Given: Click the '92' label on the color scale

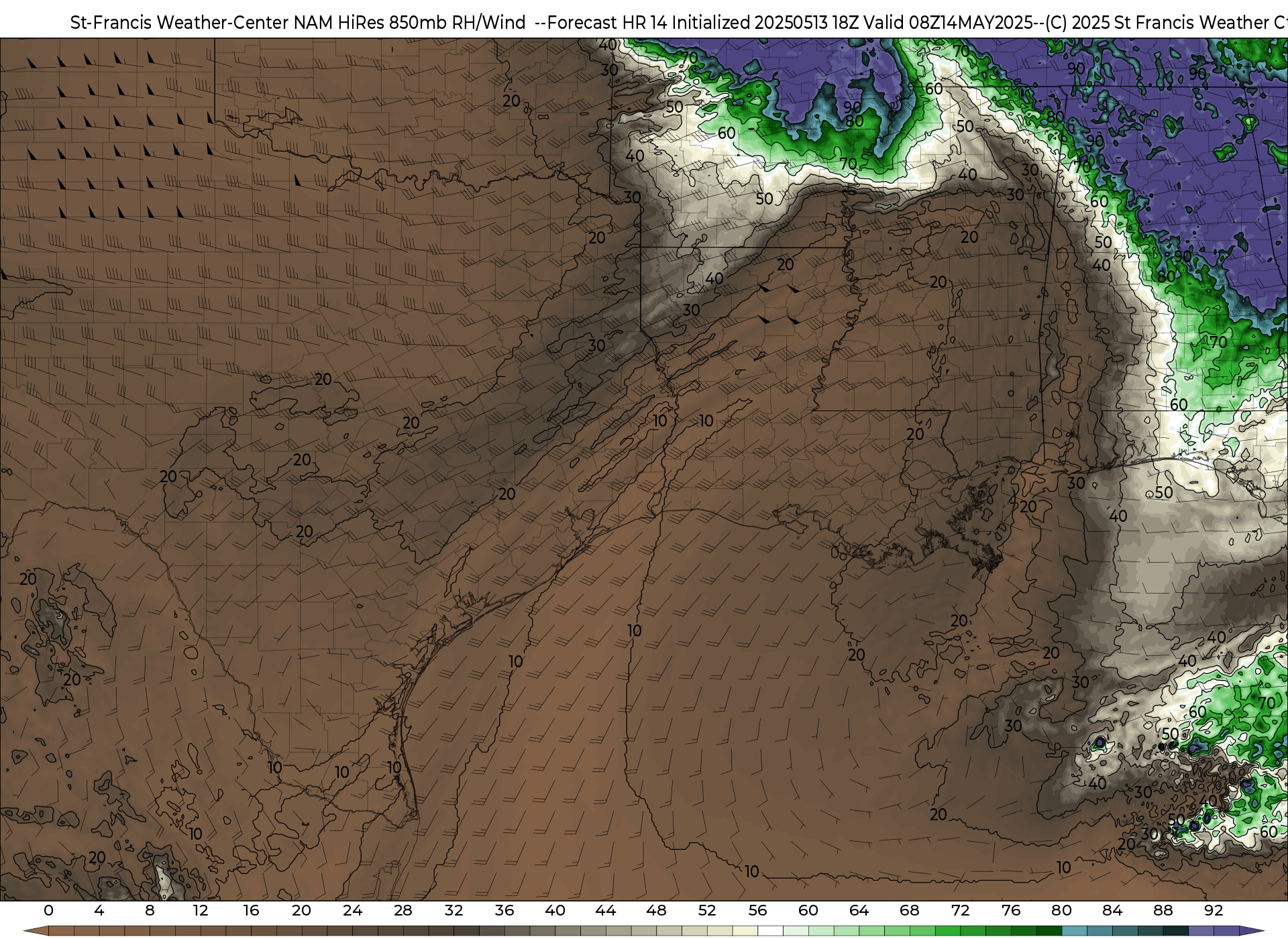Looking at the screenshot, I should pyautogui.click(x=1214, y=910).
